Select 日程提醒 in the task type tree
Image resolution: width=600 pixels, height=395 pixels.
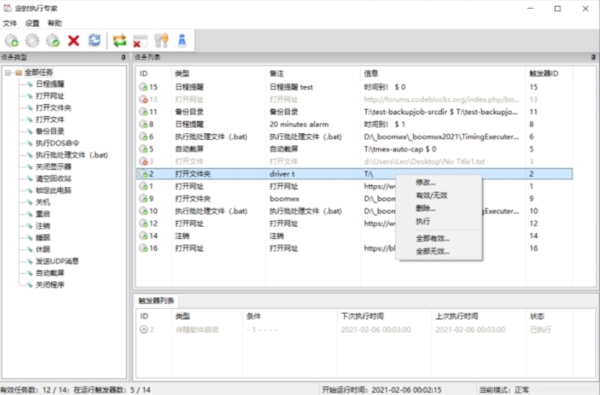tap(50, 84)
